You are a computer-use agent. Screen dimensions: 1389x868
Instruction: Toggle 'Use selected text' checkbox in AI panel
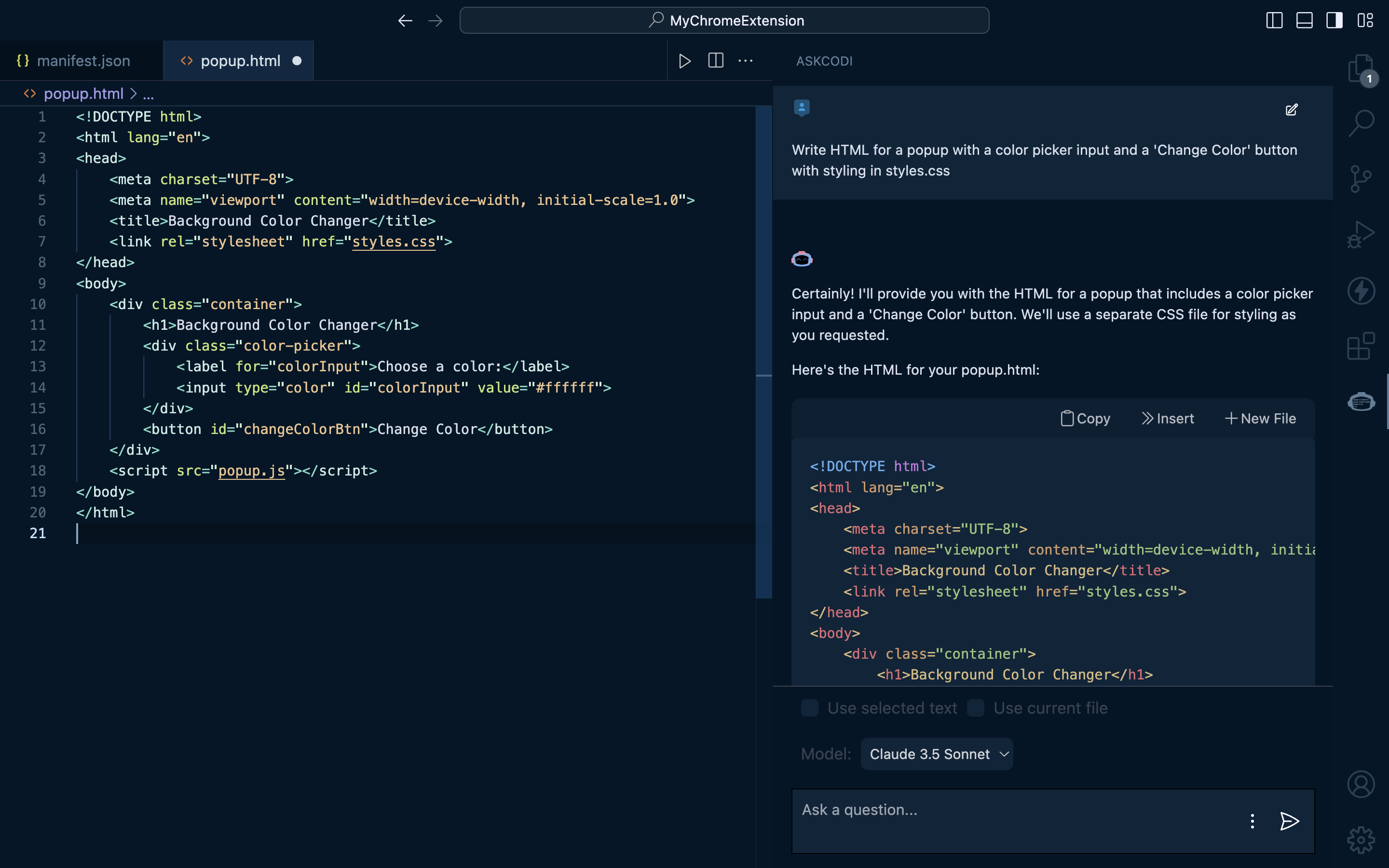click(x=810, y=708)
